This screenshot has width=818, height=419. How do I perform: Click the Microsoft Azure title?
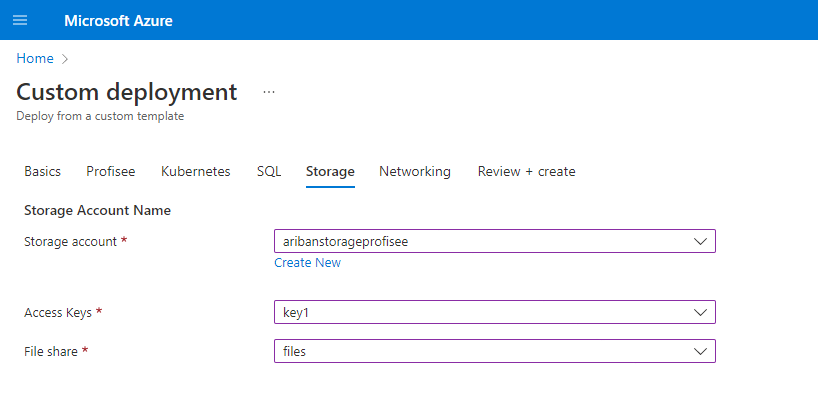(x=118, y=20)
